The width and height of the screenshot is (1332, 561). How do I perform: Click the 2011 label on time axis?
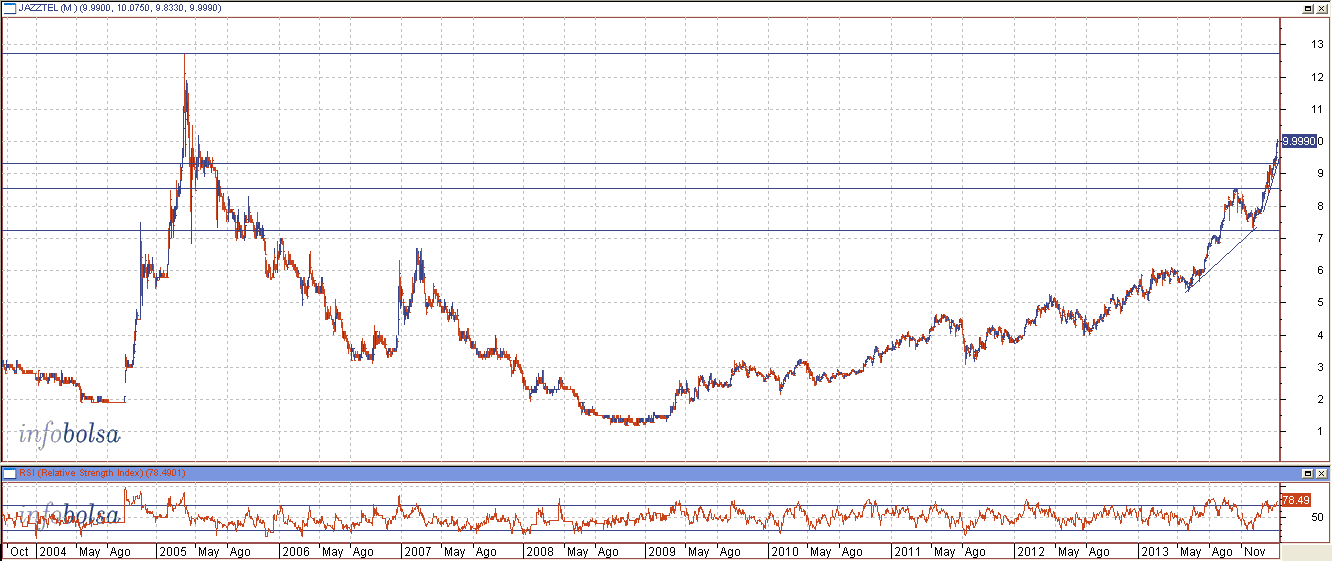(x=907, y=551)
